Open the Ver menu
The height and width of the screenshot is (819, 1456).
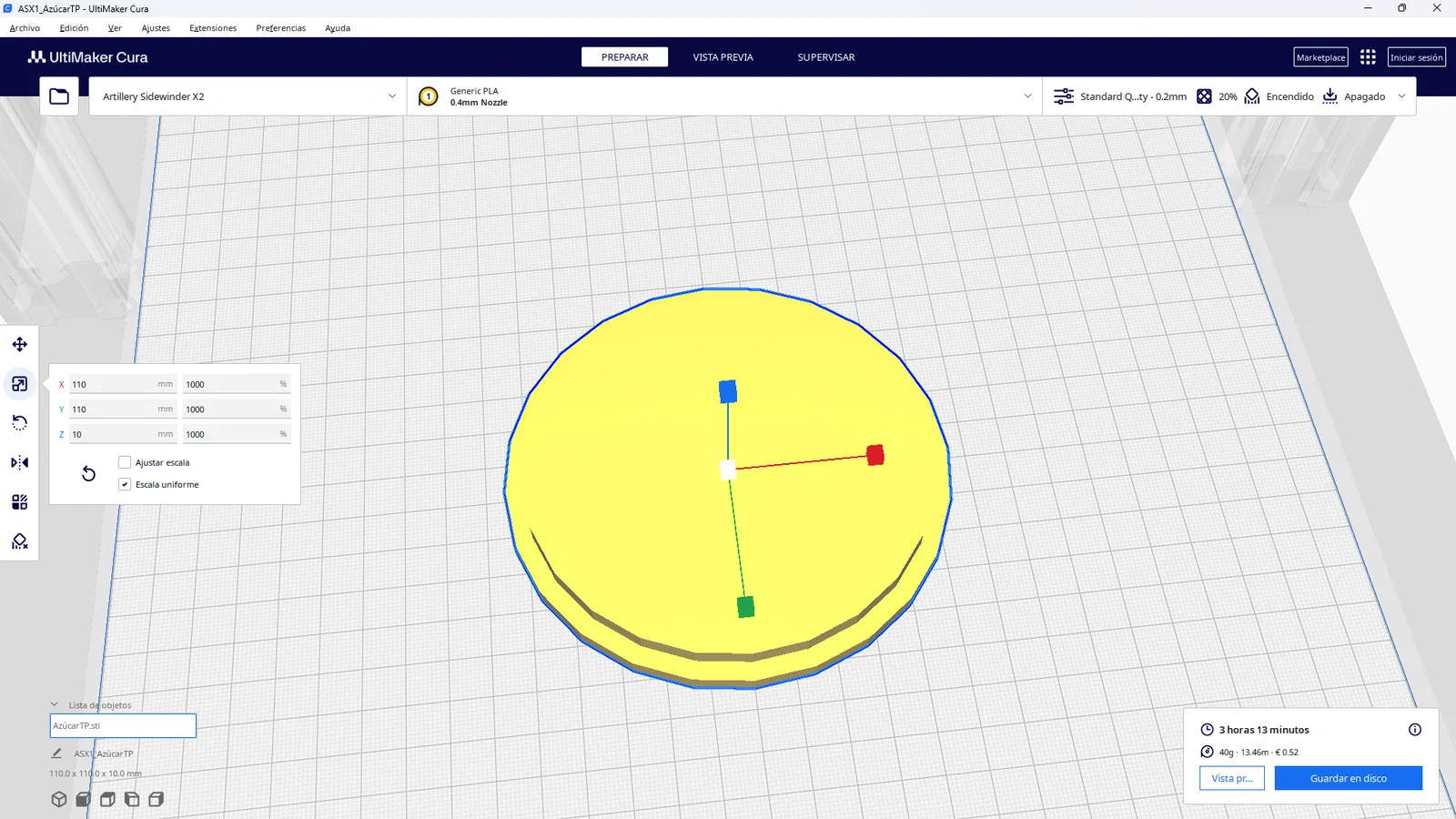(x=115, y=28)
